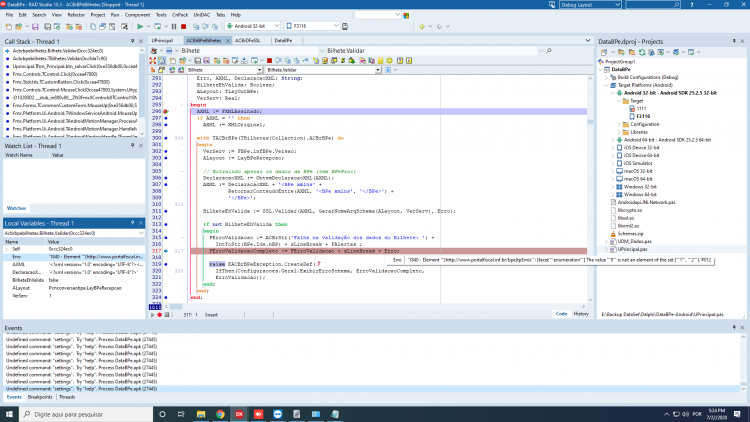Switch to the Breakpoints tab
This screenshot has width=750, height=422.
tap(40, 397)
